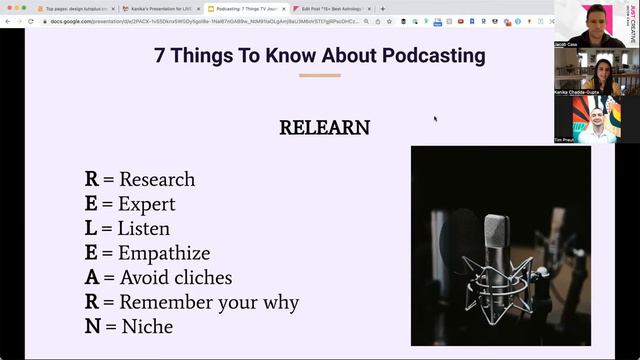Click the 'L = Listen' line
The width and height of the screenshot is (640, 360).
pos(127,228)
